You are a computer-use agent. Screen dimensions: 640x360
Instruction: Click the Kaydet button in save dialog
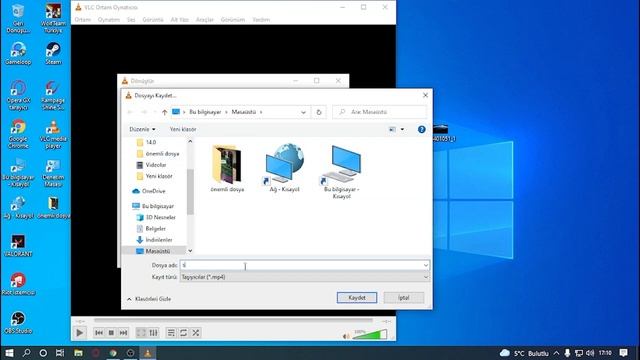[x=357, y=298]
